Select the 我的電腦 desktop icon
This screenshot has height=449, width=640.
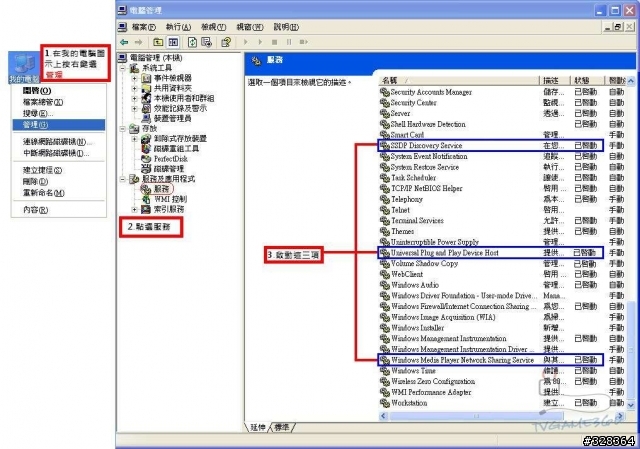pos(24,67)
